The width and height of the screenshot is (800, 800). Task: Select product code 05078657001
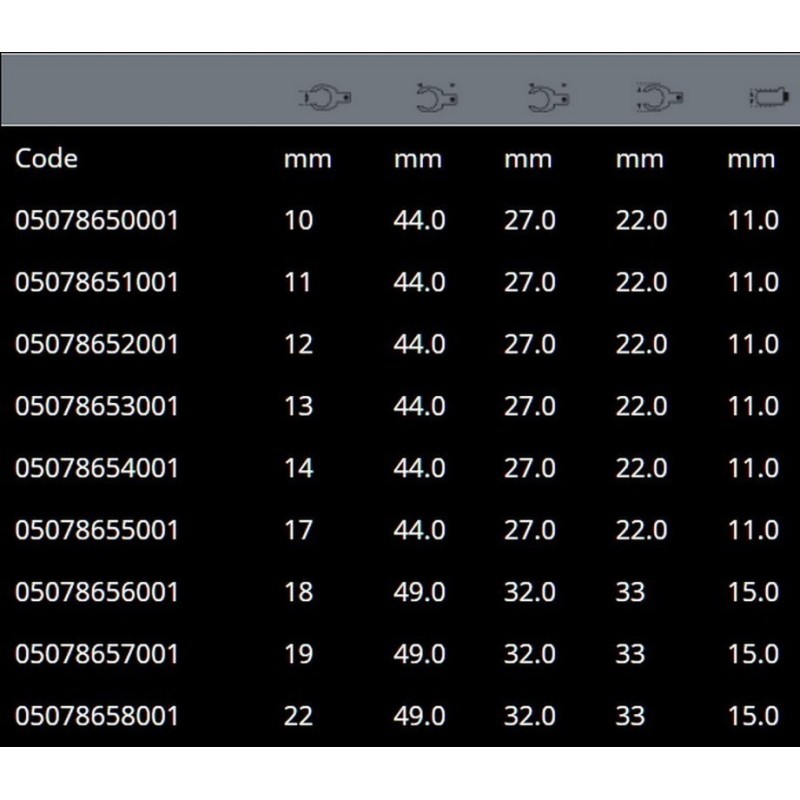pos(96,654)
